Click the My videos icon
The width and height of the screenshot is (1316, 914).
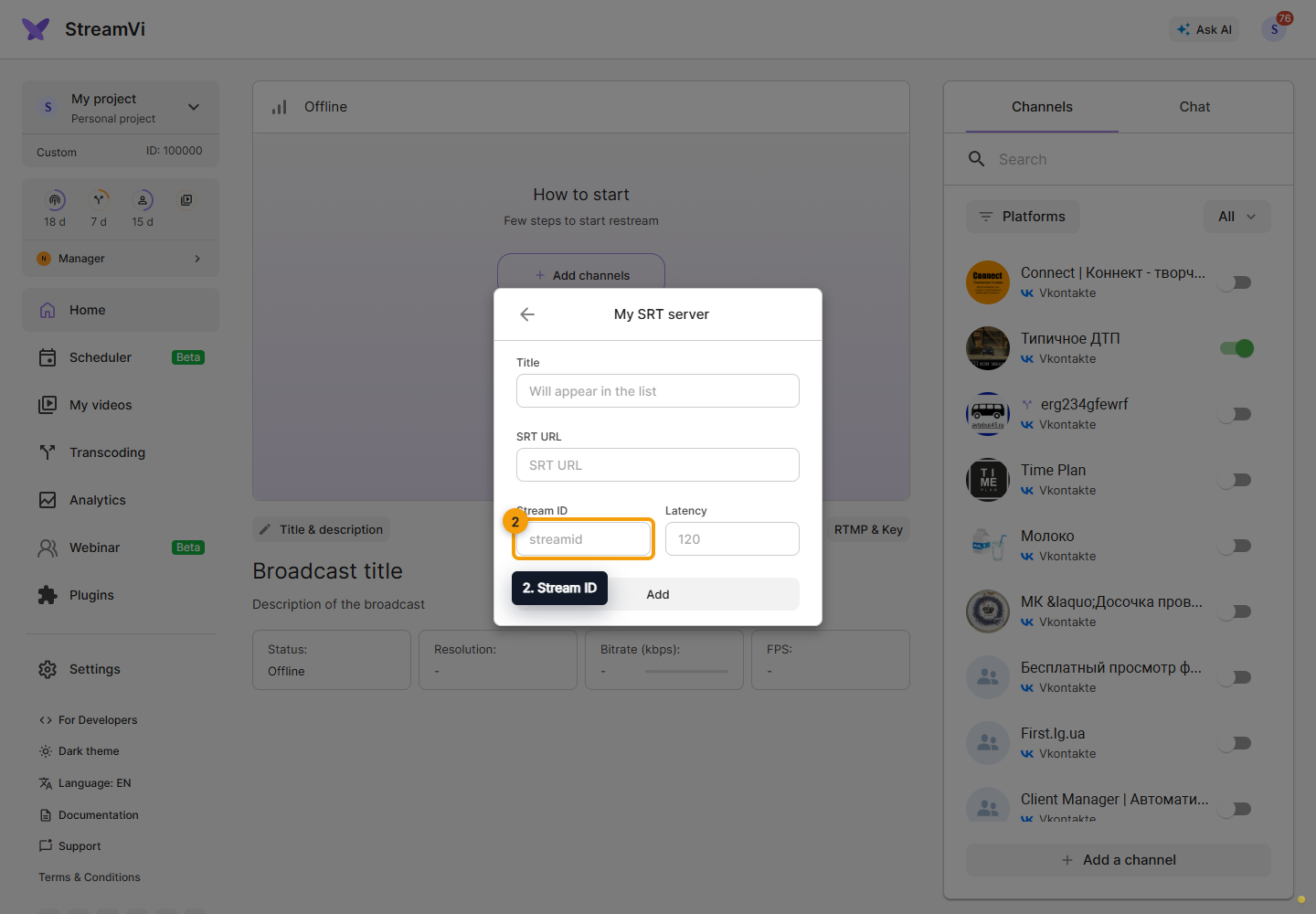48,405
